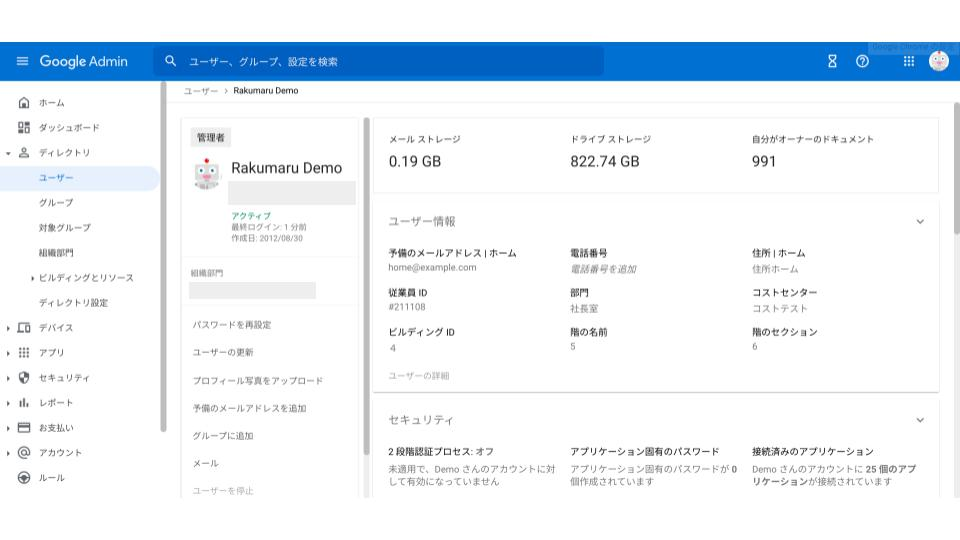Click 接続済みのアプリケーション heading

click(x=812, y=452)
